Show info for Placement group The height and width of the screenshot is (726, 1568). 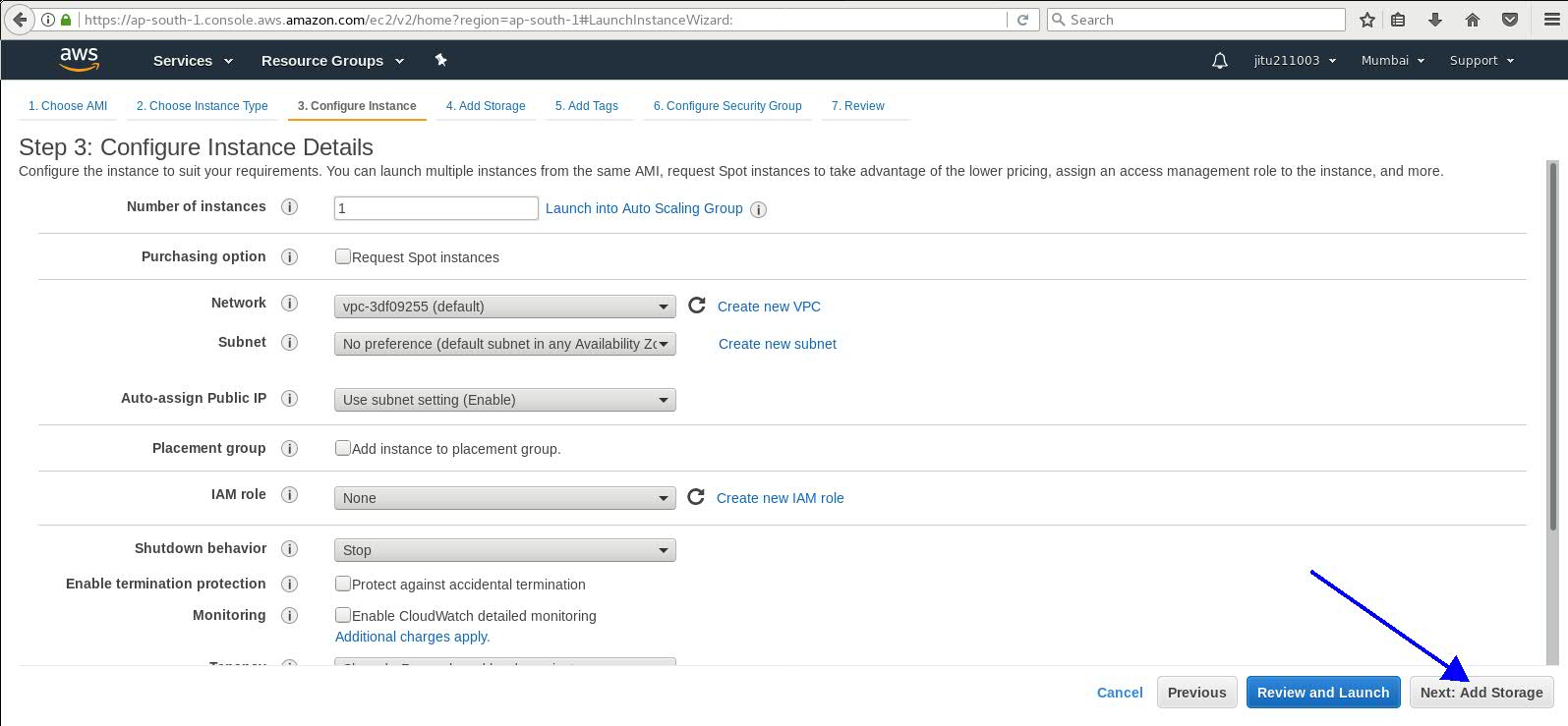(x=290, y=449)
